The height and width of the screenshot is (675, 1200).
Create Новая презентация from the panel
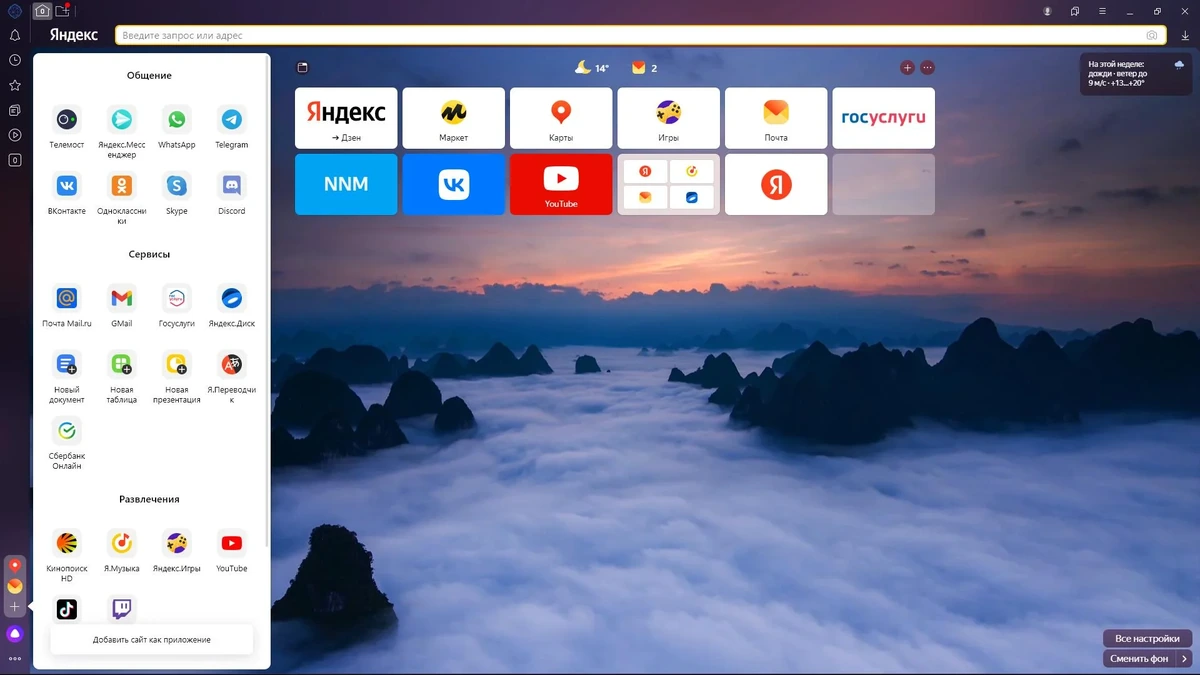pos(177,364)
